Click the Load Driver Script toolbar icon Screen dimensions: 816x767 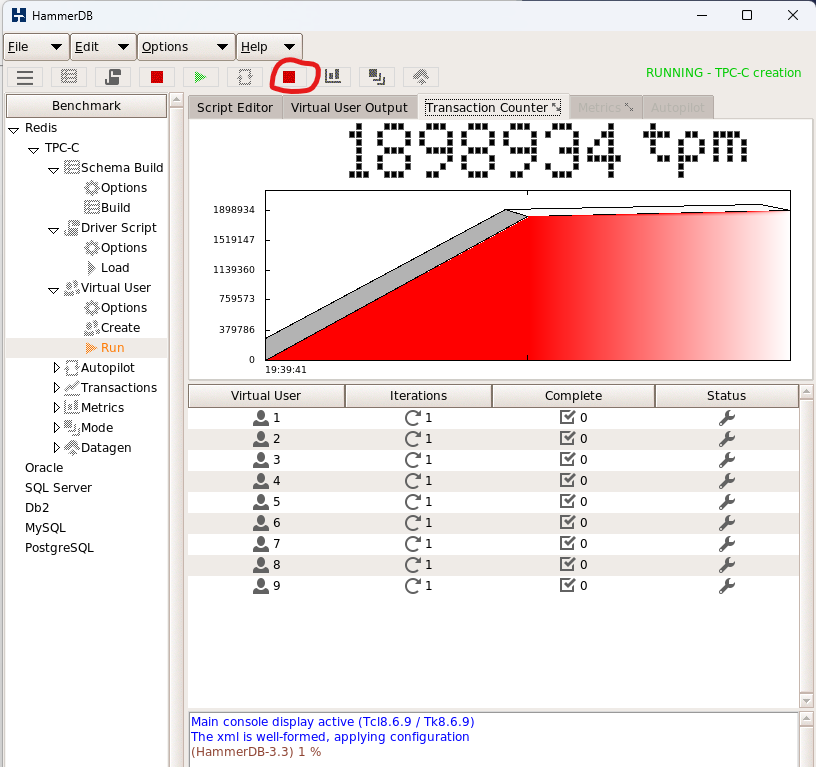click(x=112, y=77)
